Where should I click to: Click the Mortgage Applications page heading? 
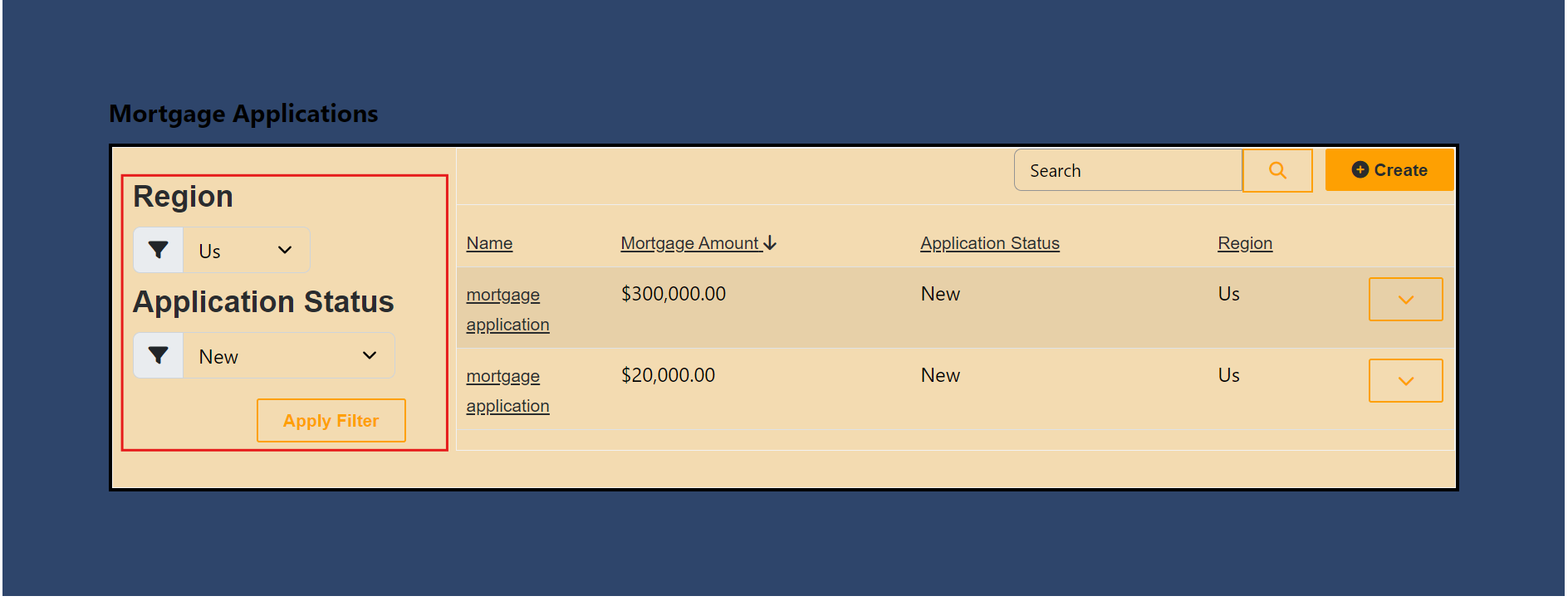243,114
